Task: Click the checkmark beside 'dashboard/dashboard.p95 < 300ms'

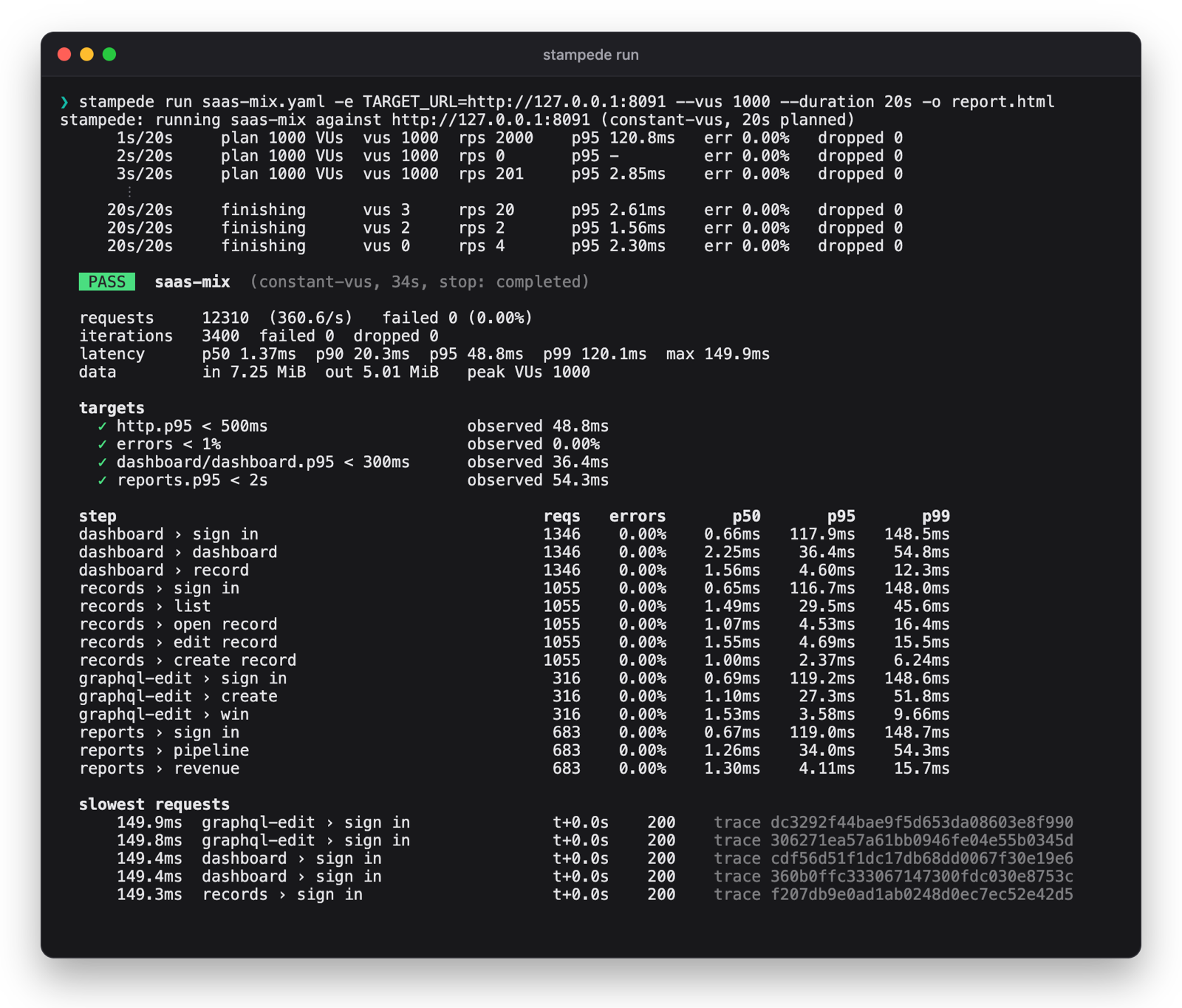Action: 103,462
